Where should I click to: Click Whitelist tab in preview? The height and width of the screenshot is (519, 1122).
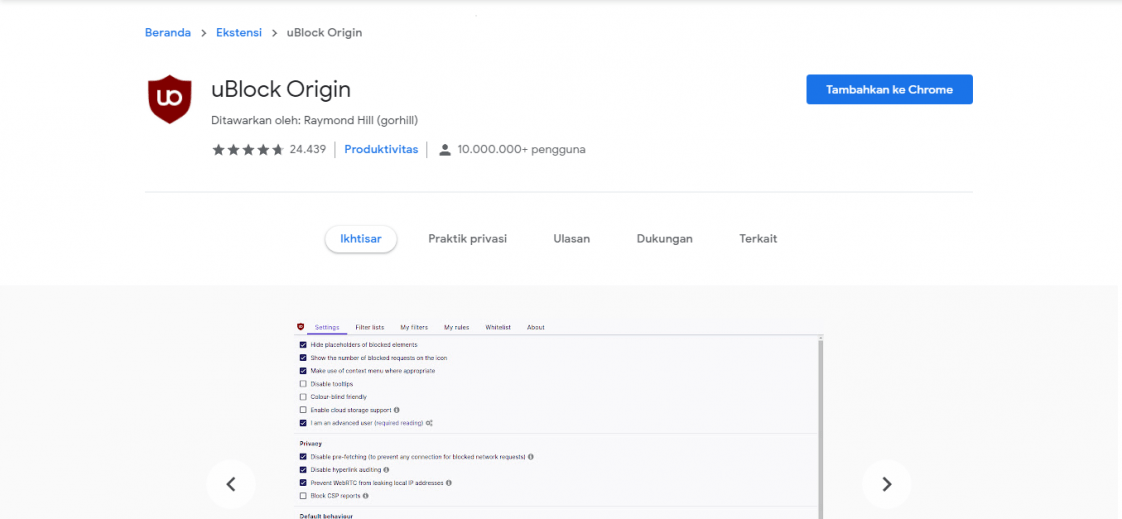[x=498, y=327]
